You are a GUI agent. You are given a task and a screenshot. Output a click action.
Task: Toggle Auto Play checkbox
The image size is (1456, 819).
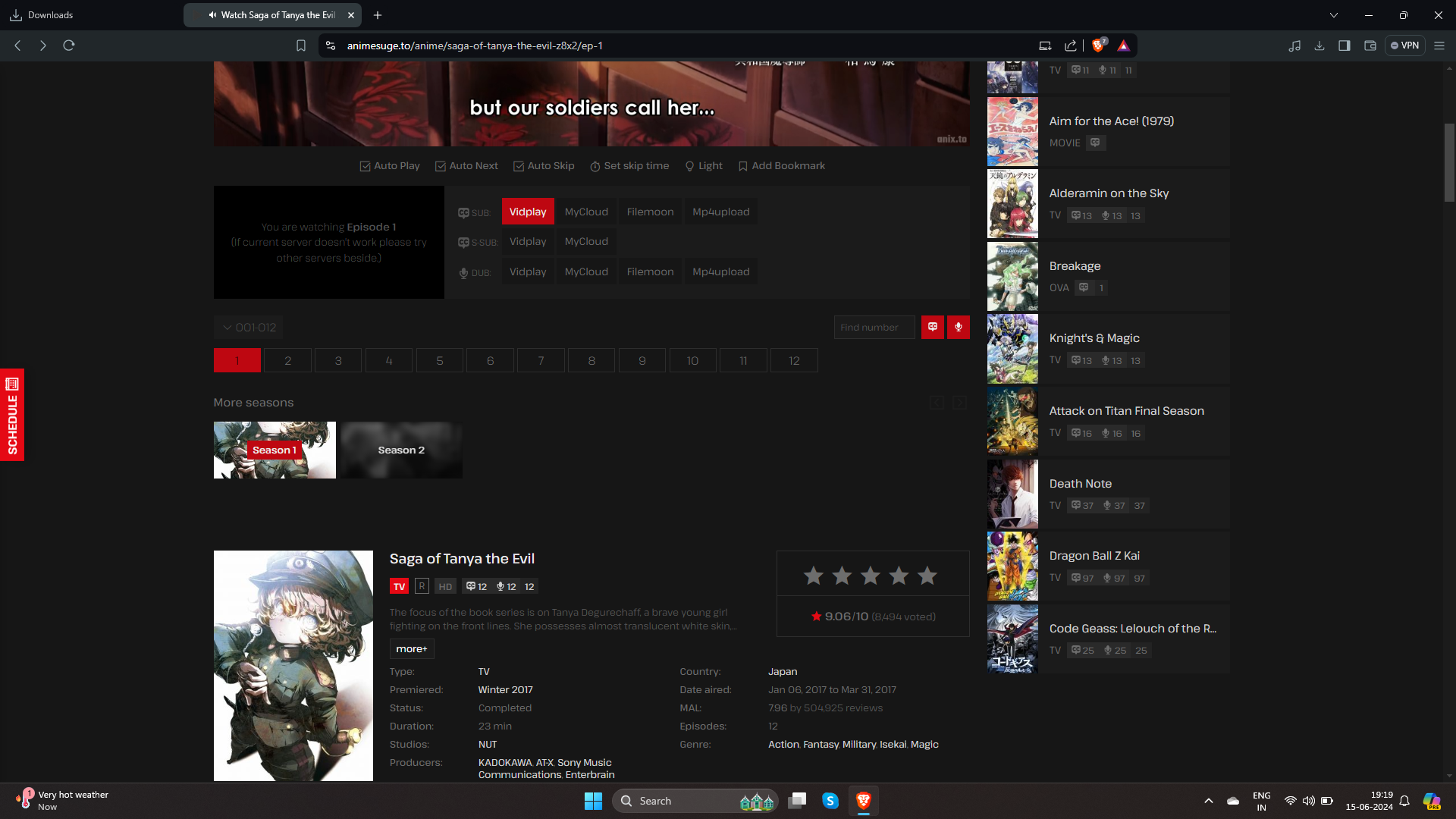coord(390,166)
